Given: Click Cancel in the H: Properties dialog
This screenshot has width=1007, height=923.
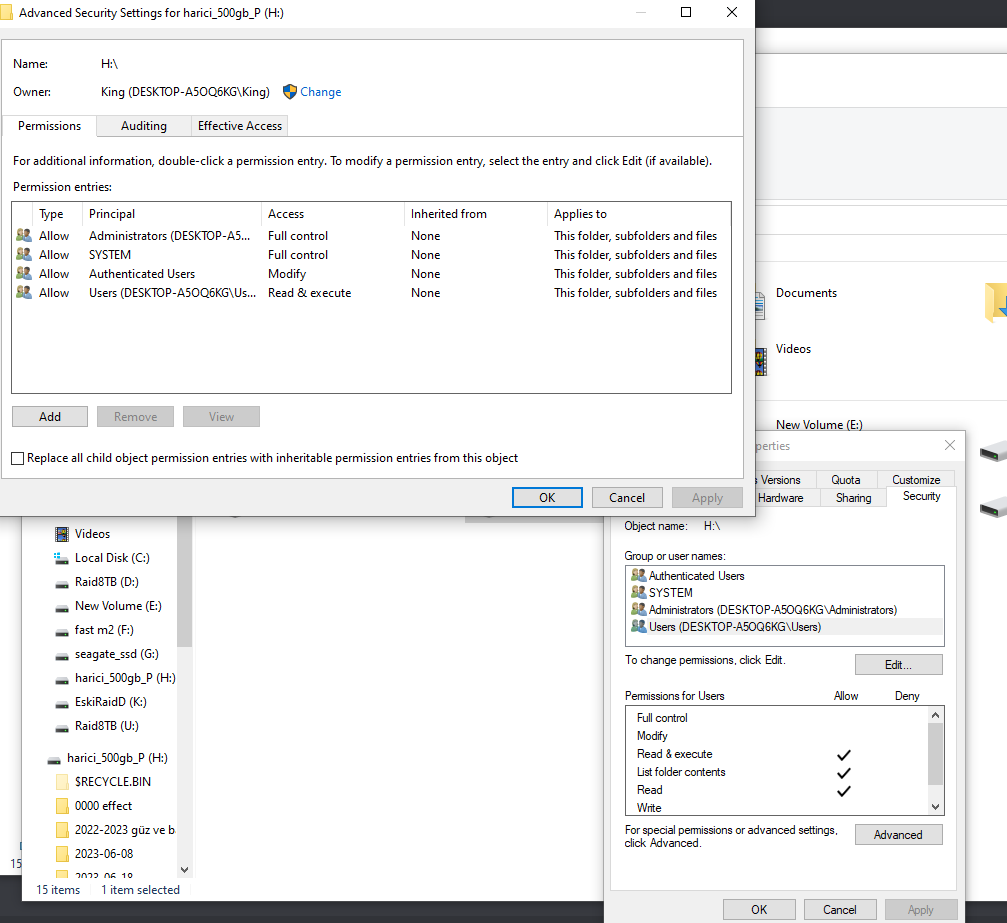Looking at the screenshot, I should click(839, 910).
